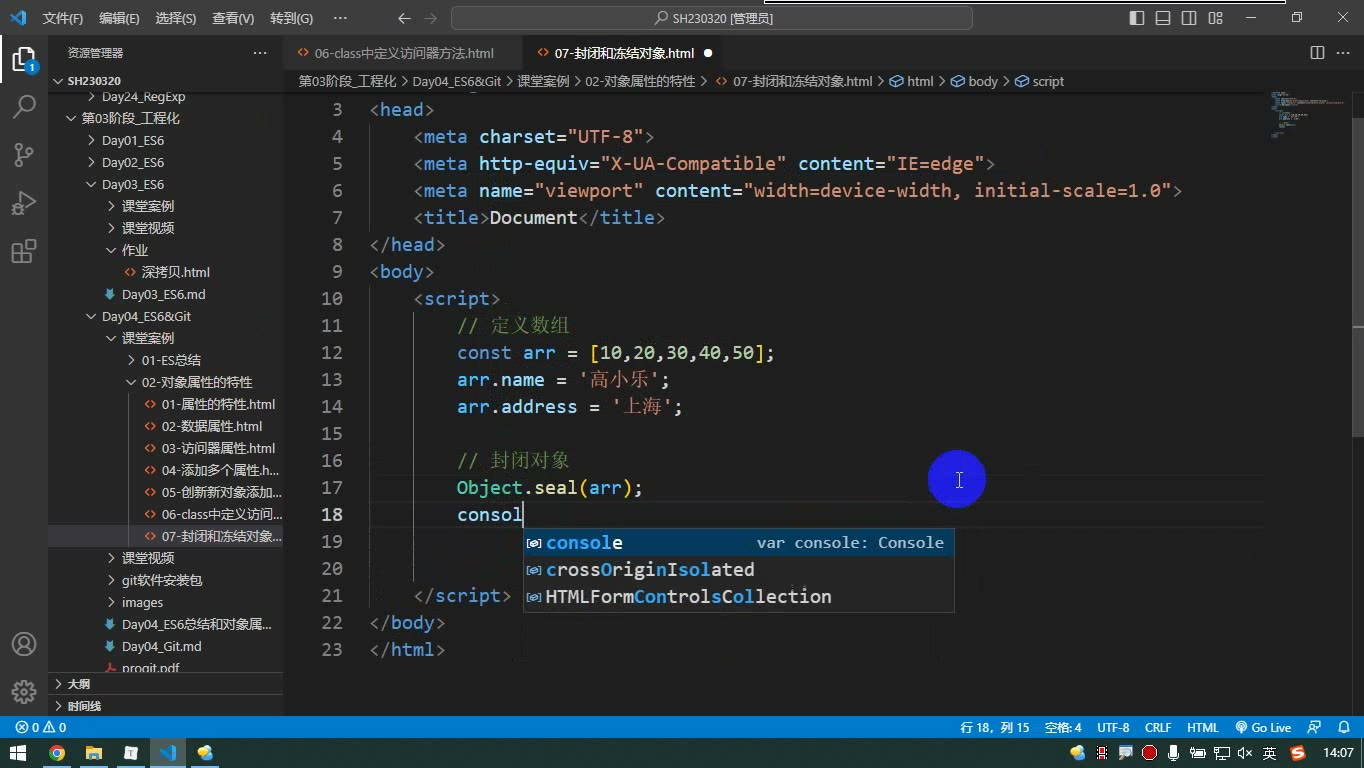The image size is (1364, 768).
Task: Click errors and warnings status indicator
Action: [41, 728]
